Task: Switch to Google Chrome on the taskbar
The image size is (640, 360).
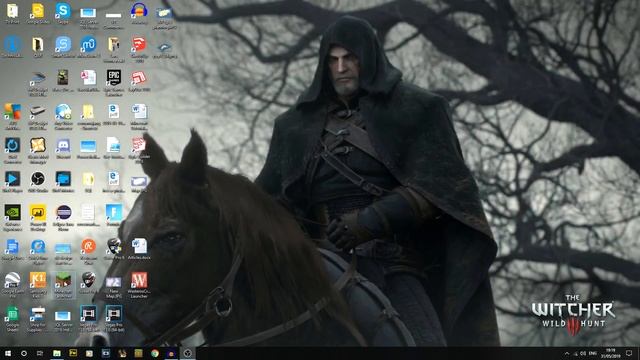Action: (x=155, y=353)
